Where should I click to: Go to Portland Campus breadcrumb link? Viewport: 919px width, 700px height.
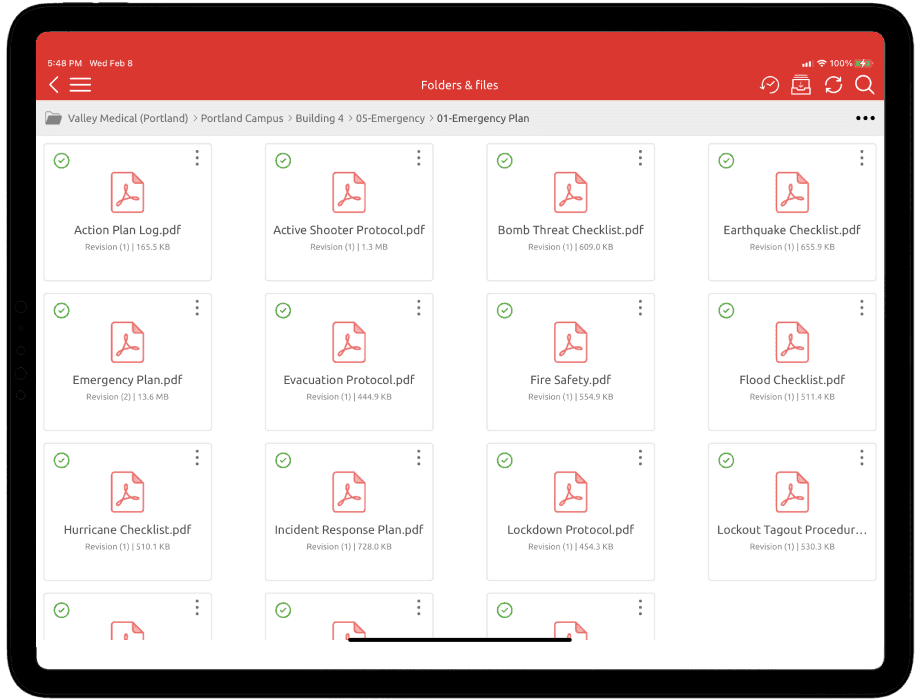pyautogui.click(x=242, y=118)
